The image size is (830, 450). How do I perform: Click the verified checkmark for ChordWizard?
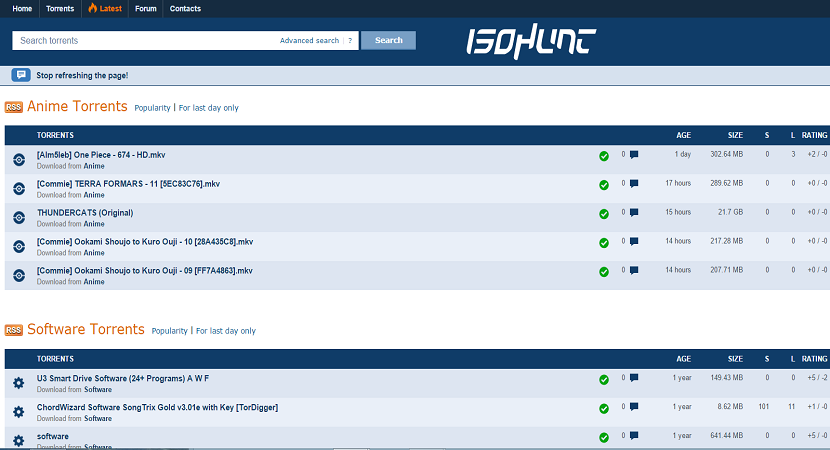tap(603, 409)
